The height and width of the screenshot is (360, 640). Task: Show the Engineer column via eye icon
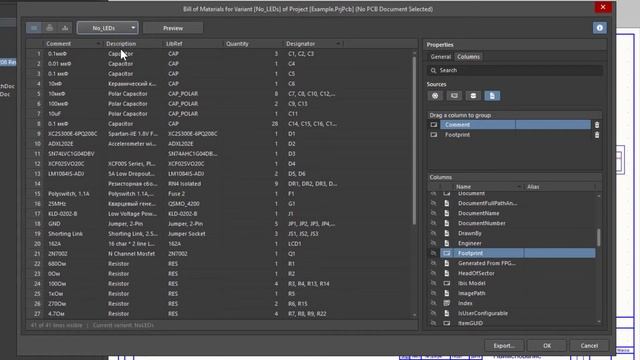[433, 243]
